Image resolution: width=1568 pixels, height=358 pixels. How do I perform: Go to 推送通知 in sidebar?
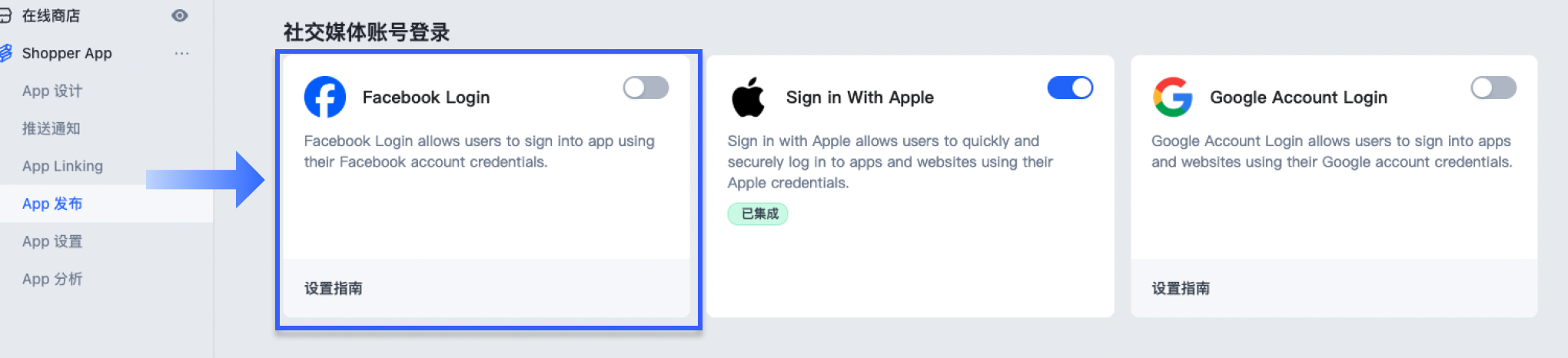point(51,128)
